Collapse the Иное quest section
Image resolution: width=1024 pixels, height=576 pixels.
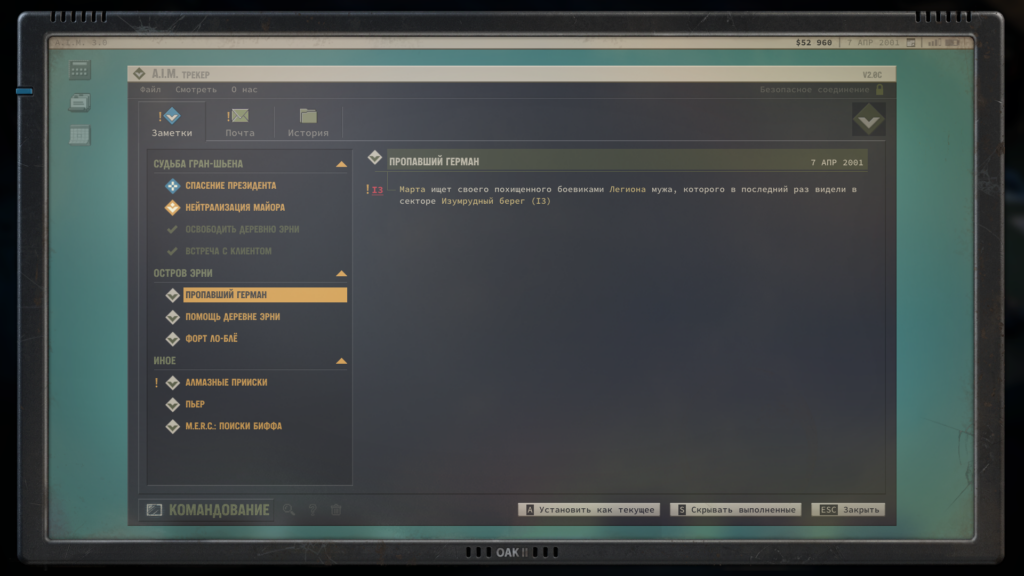click(x=341, y=361)
